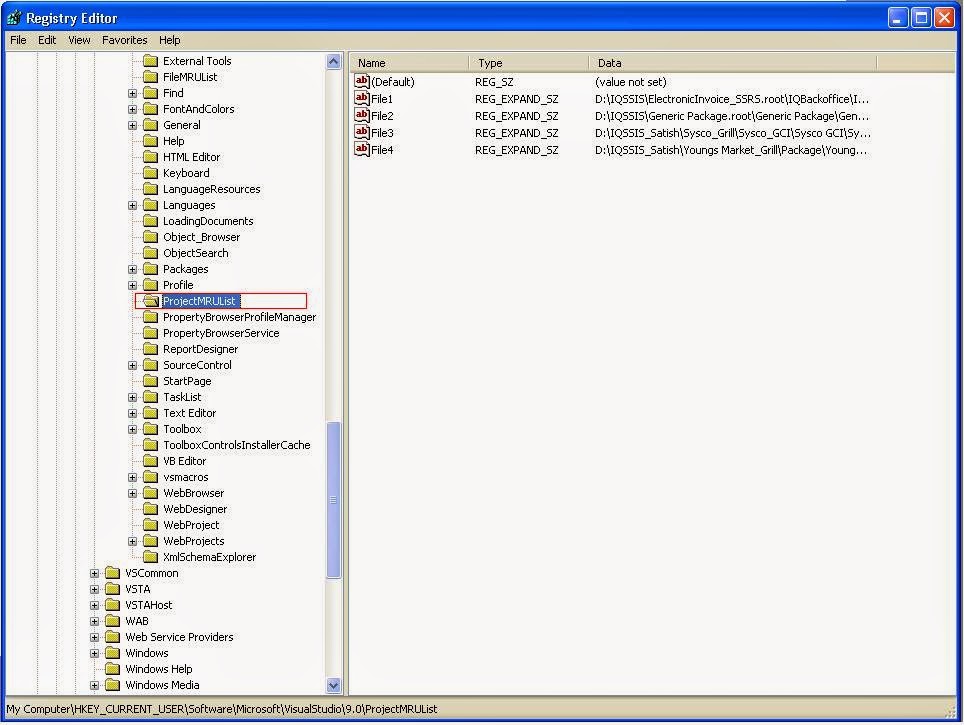The width and height of the screenshot is (964, 725).
Task: Open the Edit menu
Action: (x=47, y=40)
